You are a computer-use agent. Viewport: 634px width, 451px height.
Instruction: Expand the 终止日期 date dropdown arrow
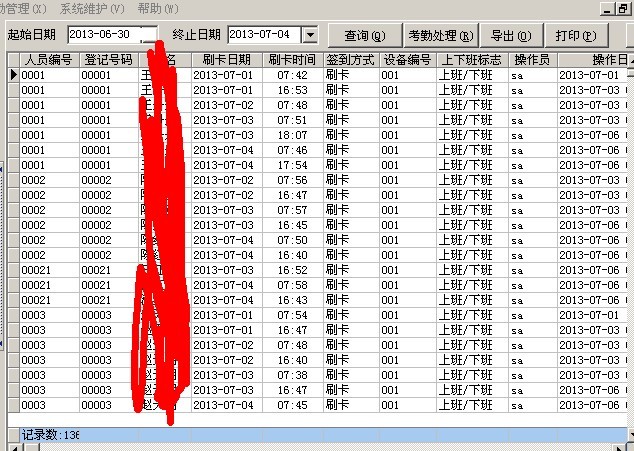click(x=309, y=35)
